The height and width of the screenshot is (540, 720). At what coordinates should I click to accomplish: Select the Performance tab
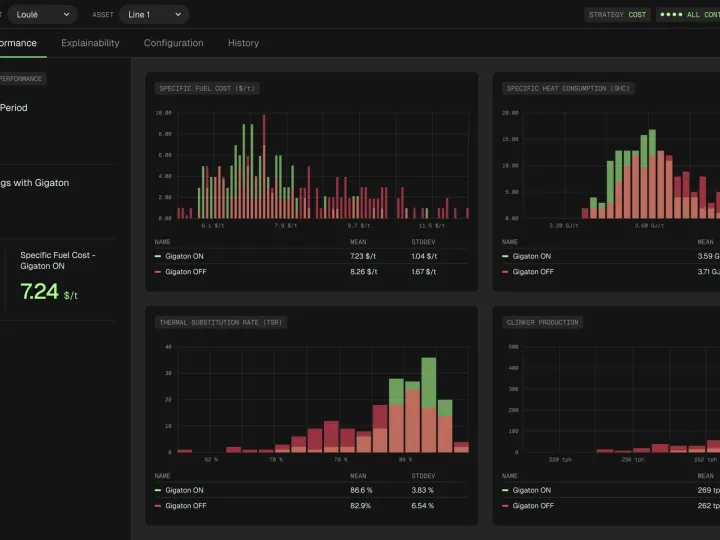pos(18,43)
